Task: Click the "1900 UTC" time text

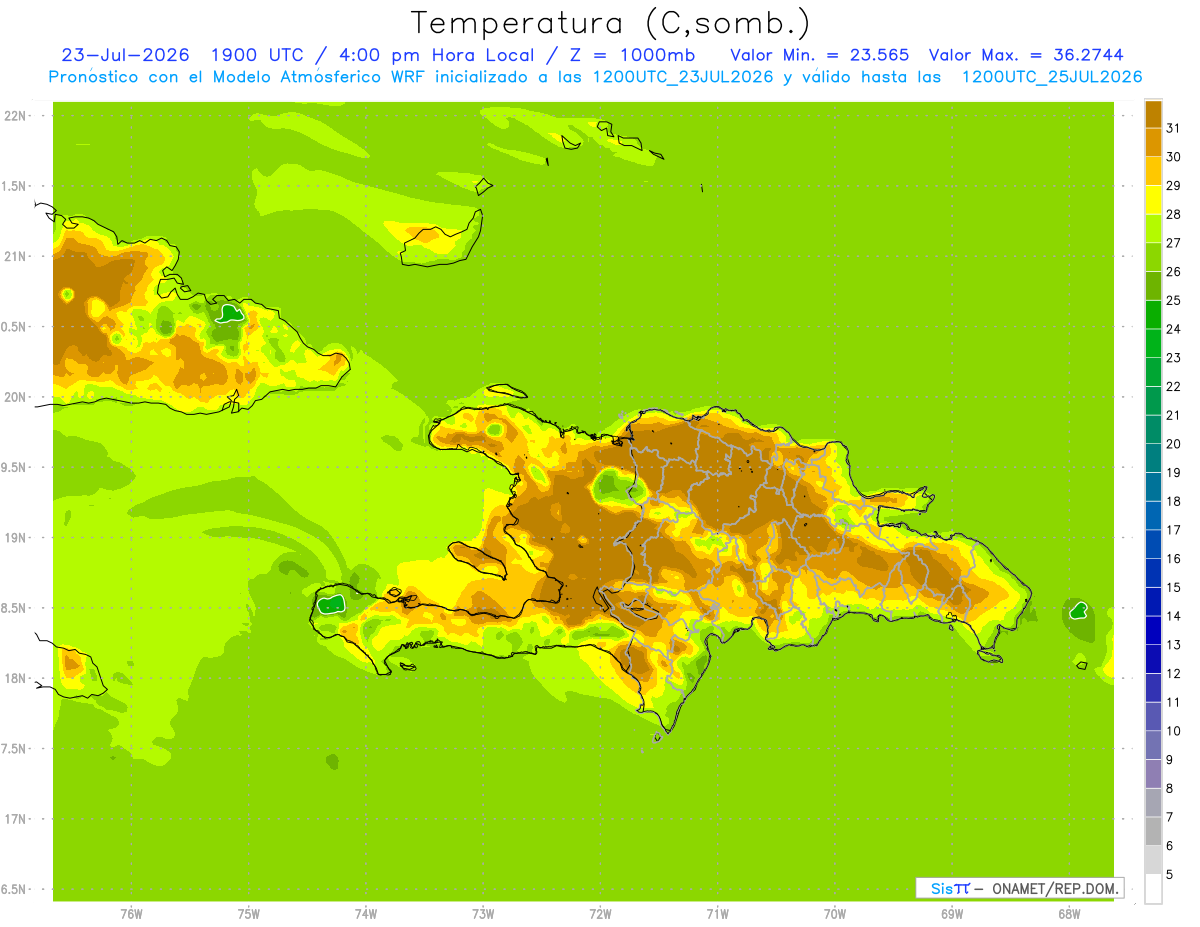Action: point(259,55)
